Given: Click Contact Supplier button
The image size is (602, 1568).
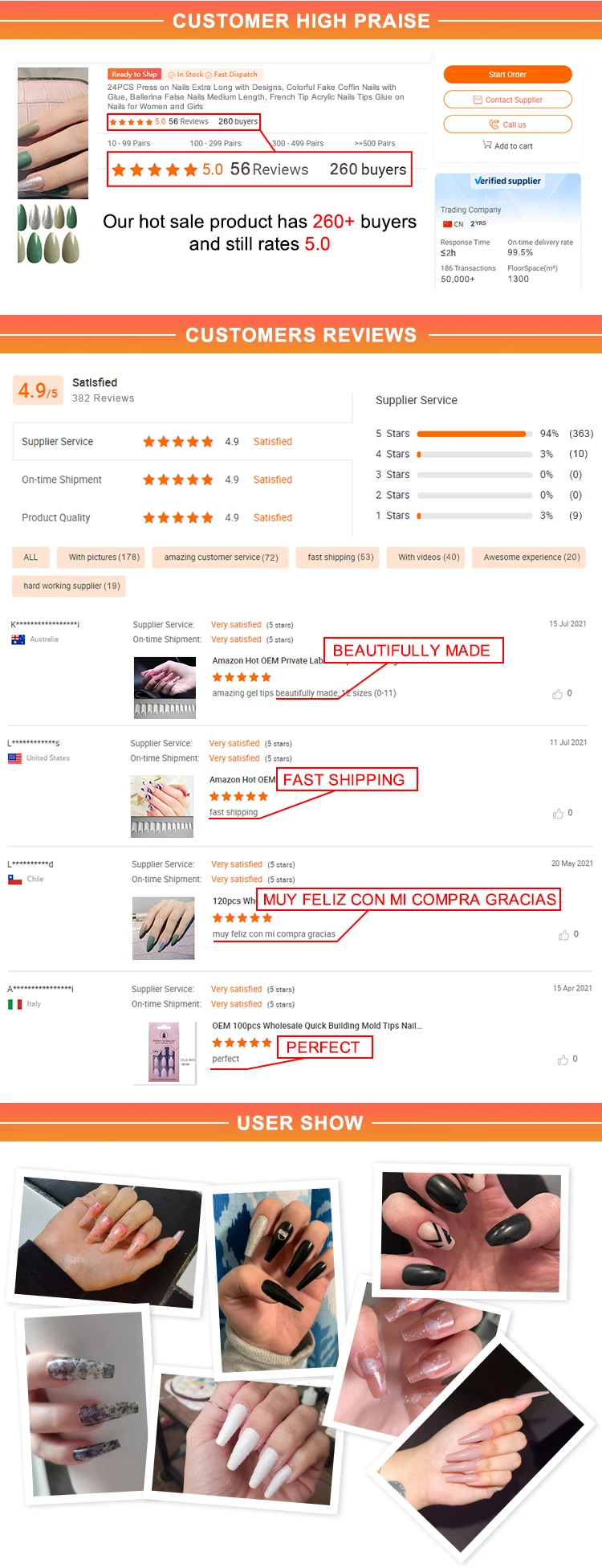Looking at the screenshot, I should click(x=507, y=100).
